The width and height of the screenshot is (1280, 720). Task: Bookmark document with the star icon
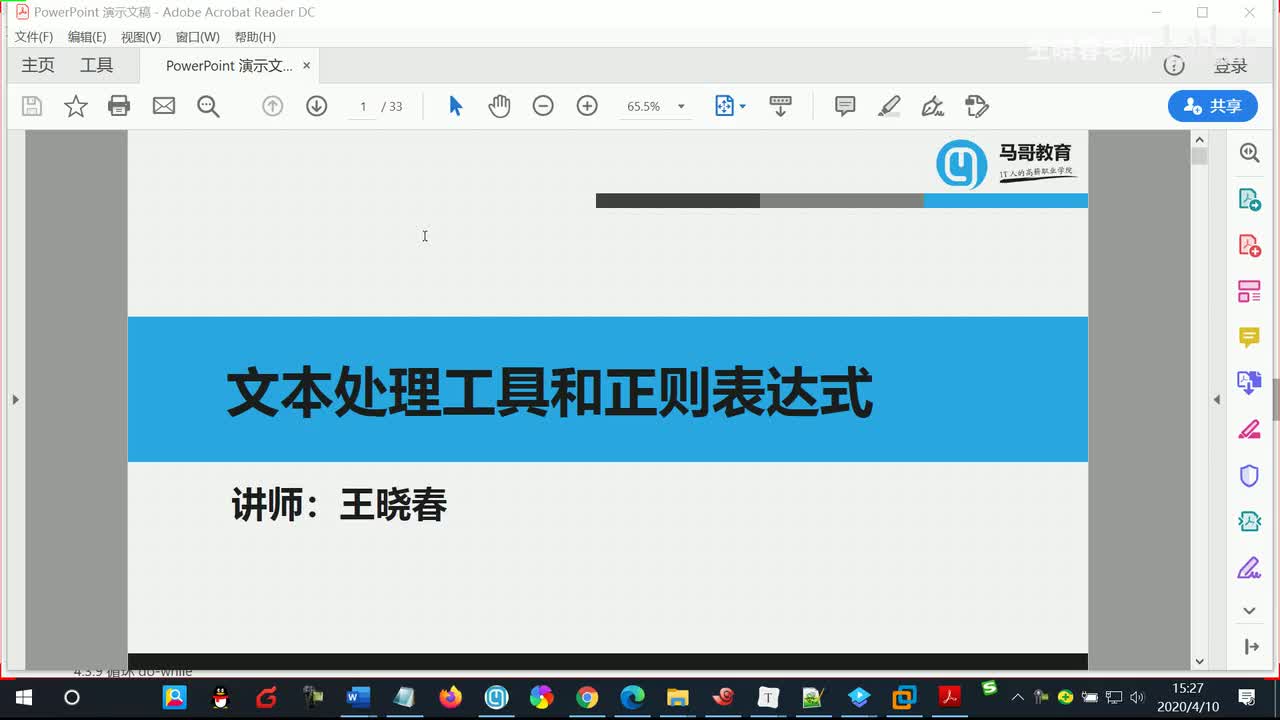(76, 106)
